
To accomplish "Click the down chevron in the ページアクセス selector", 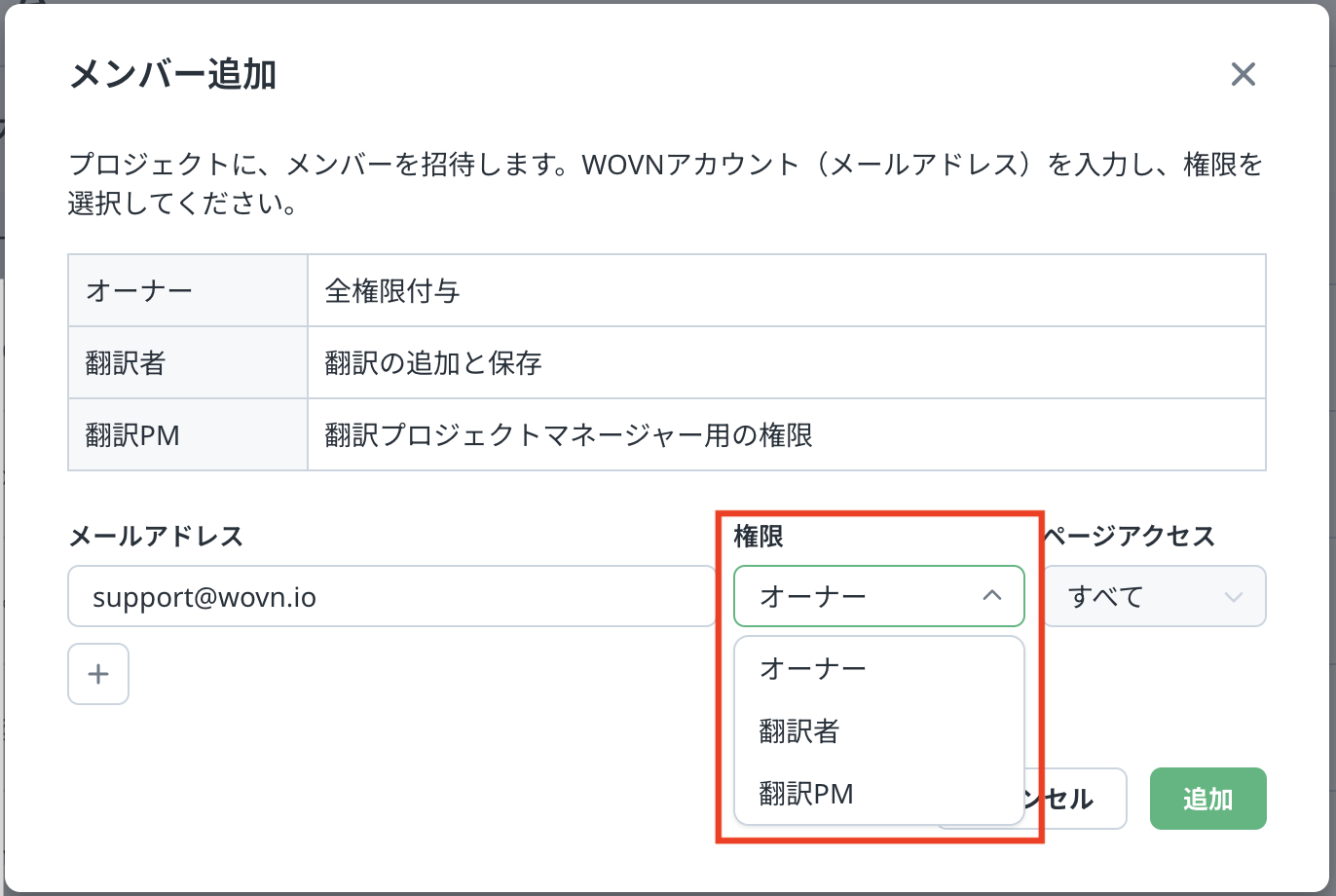I will pyautogui.click(x=1233, y=596).
